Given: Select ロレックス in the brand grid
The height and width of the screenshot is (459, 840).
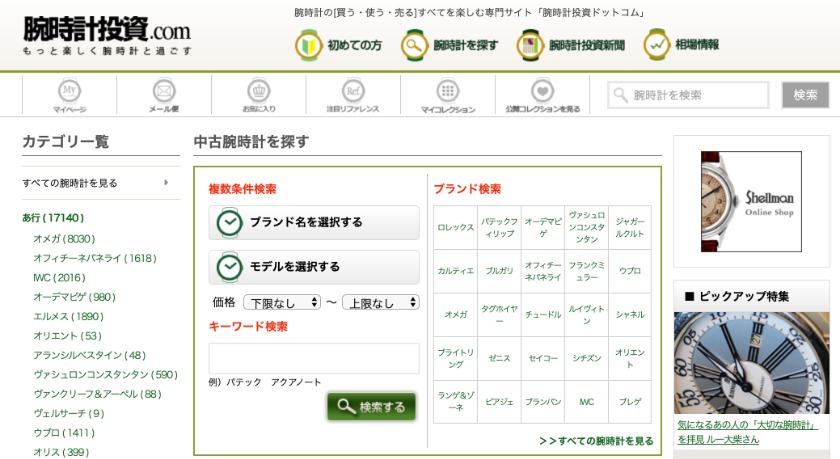Looking at the screenshot, I should [455, 228].
